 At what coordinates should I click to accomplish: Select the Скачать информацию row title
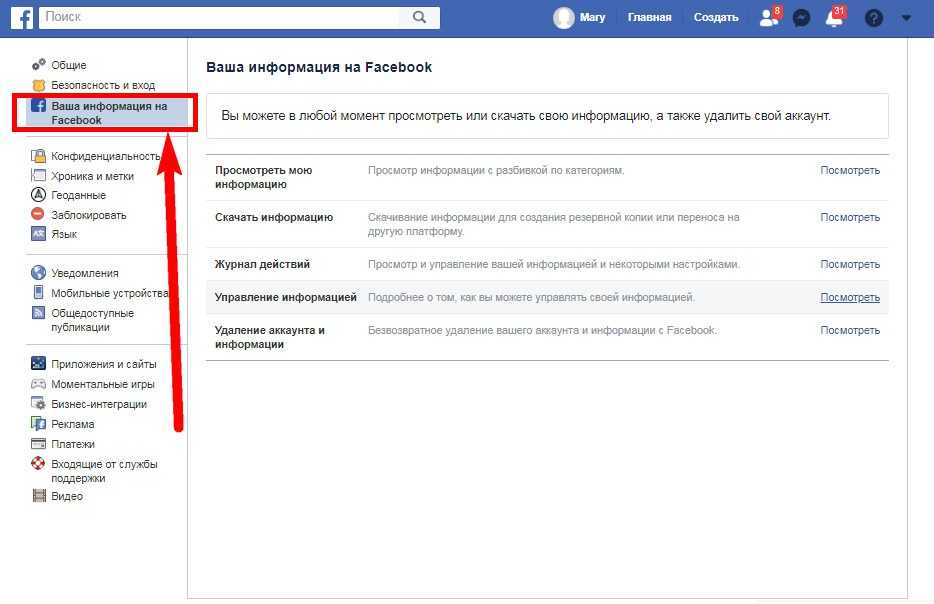click(274, 217)
